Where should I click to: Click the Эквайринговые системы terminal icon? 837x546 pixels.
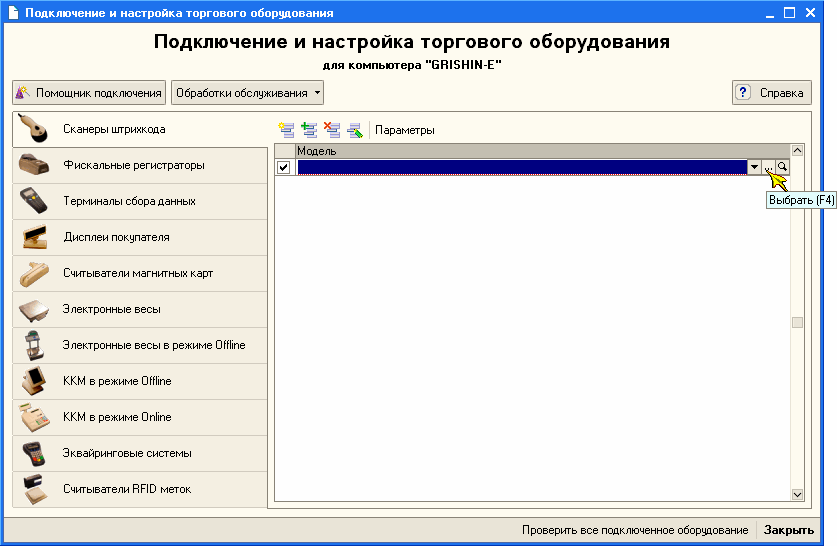(x=34, y=453)
